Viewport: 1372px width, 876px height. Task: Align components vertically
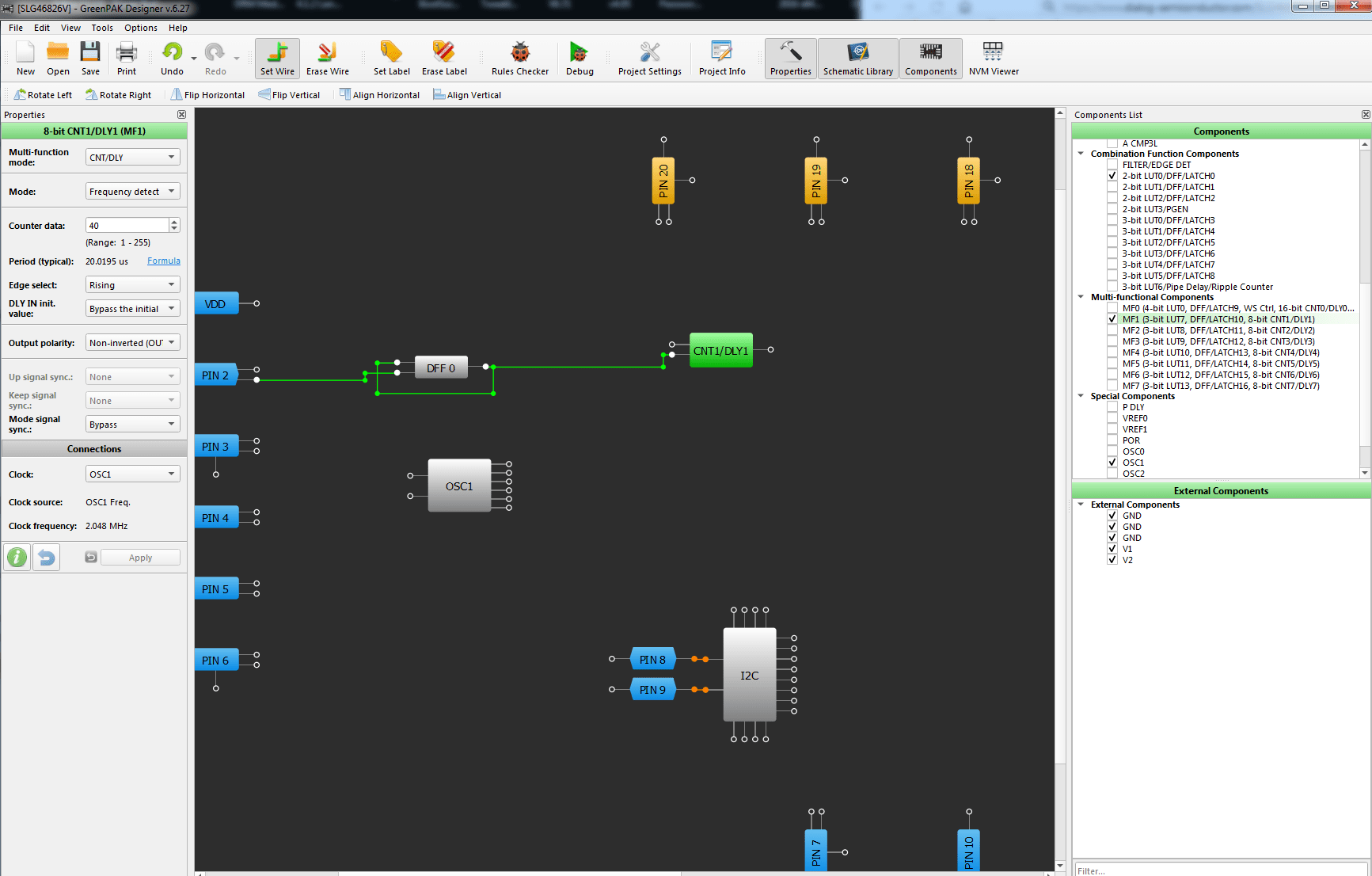467,95
